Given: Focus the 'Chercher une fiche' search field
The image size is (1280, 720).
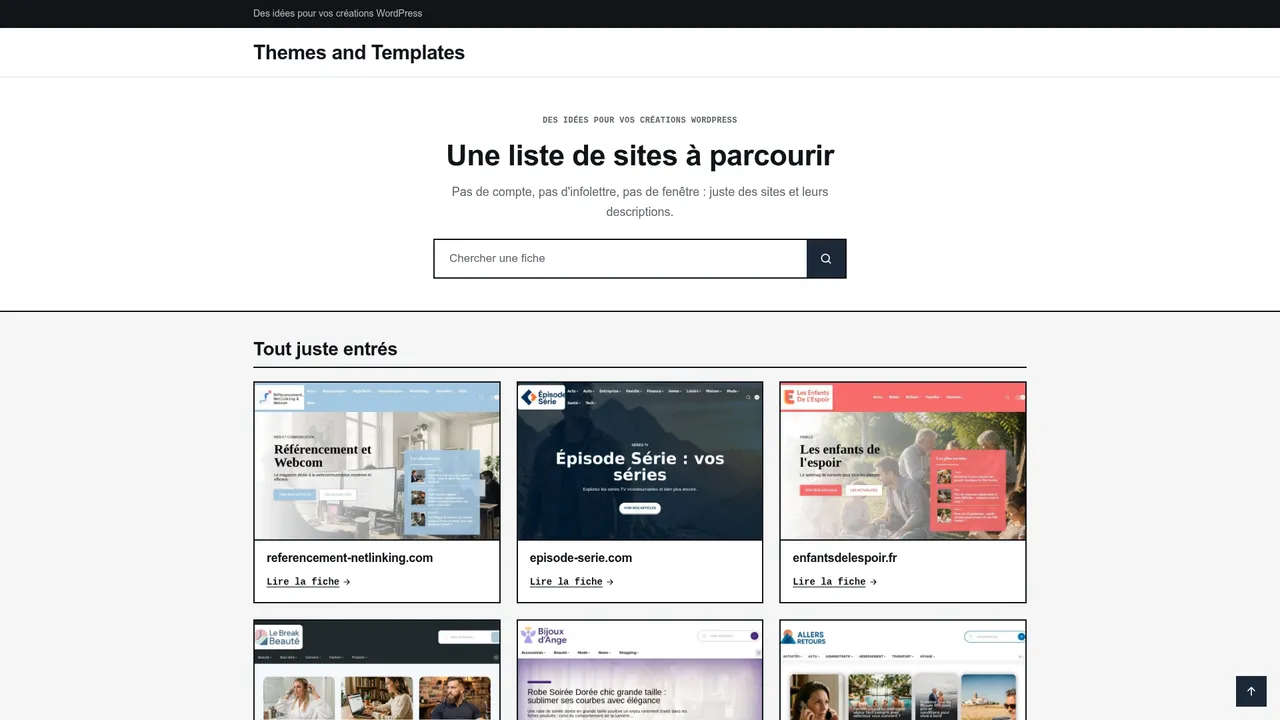Looking at the screenshot, I should [620, 258].
